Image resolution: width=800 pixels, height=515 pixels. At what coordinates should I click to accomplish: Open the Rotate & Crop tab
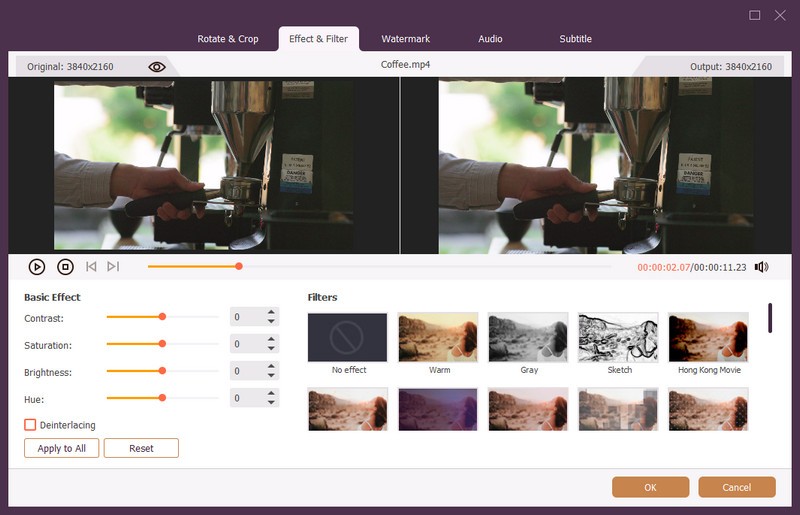[228, 39]
